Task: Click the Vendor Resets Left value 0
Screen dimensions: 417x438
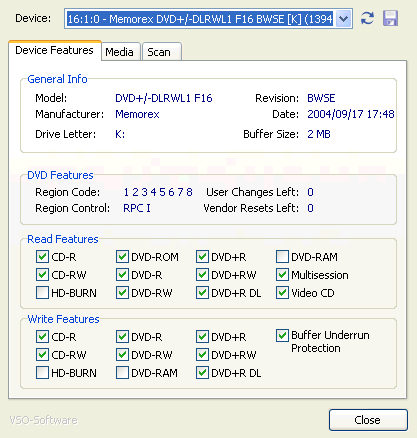Action: 310,208
